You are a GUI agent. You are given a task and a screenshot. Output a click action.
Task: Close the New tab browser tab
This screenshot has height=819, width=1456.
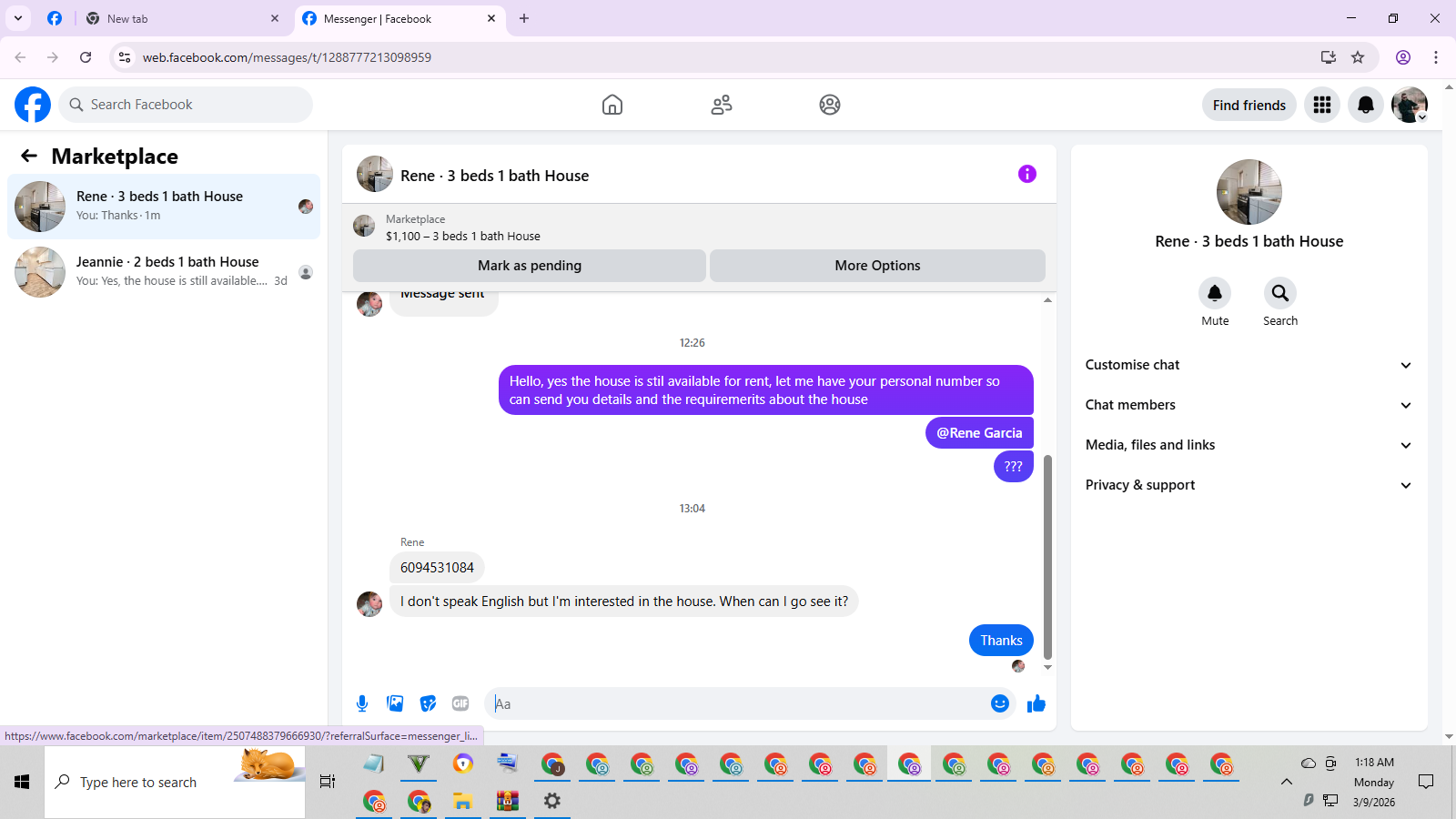[275, 18]
